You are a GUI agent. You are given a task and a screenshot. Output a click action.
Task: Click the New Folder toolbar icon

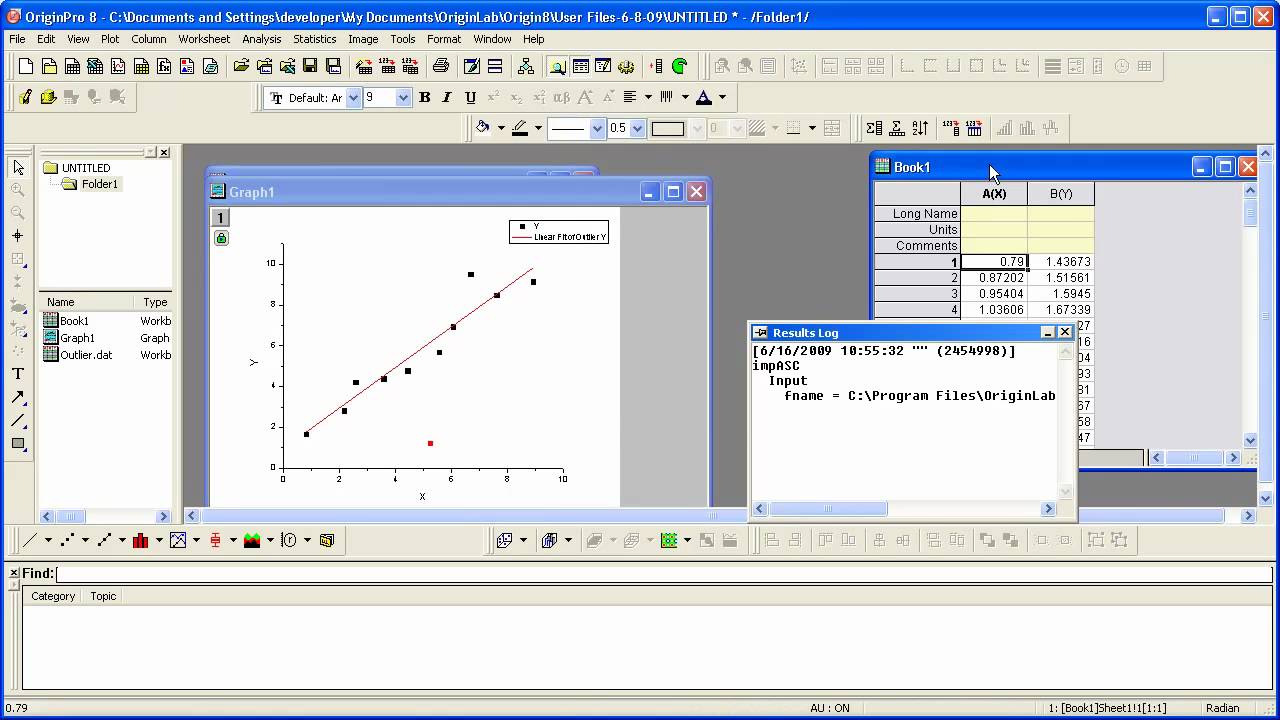click(x=49, y=66)
